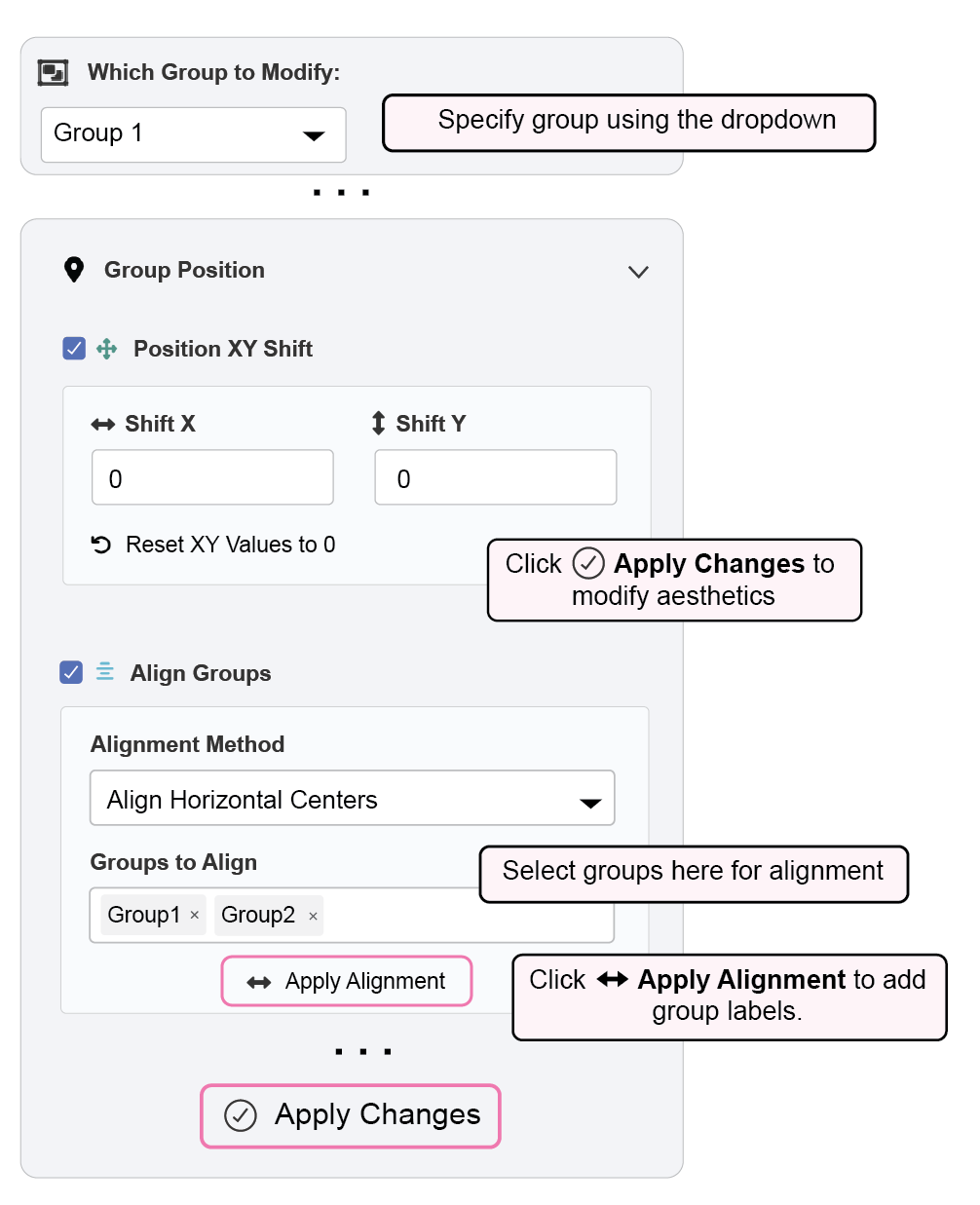
Task: Click the Apply Changes button
Action: pos(351,1115)
